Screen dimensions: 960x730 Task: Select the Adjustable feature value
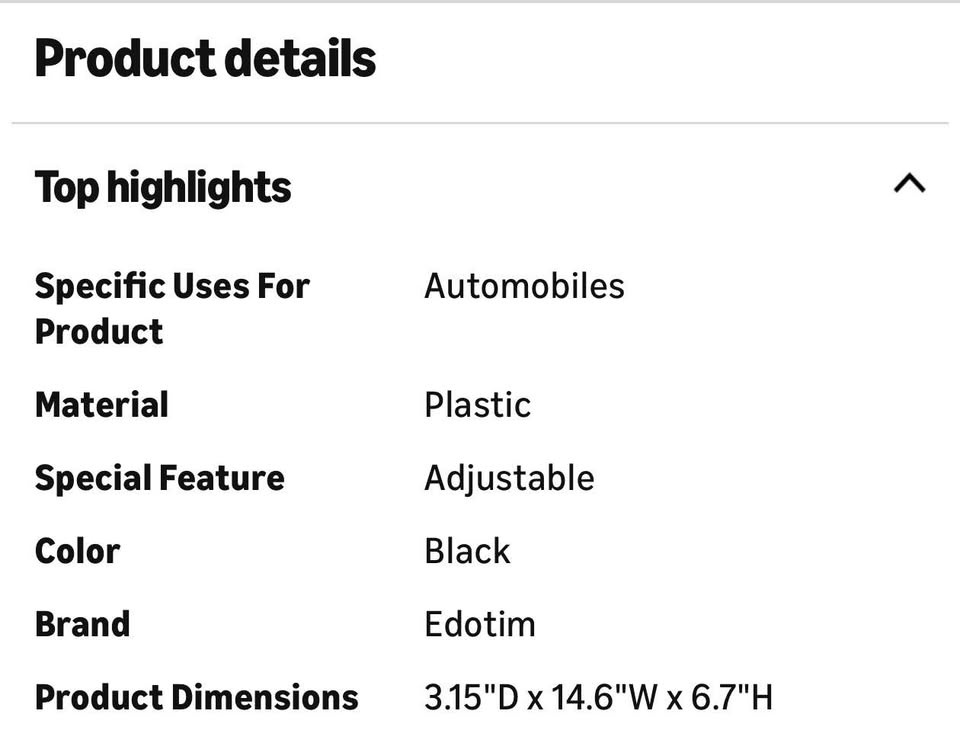coord(509,478)
